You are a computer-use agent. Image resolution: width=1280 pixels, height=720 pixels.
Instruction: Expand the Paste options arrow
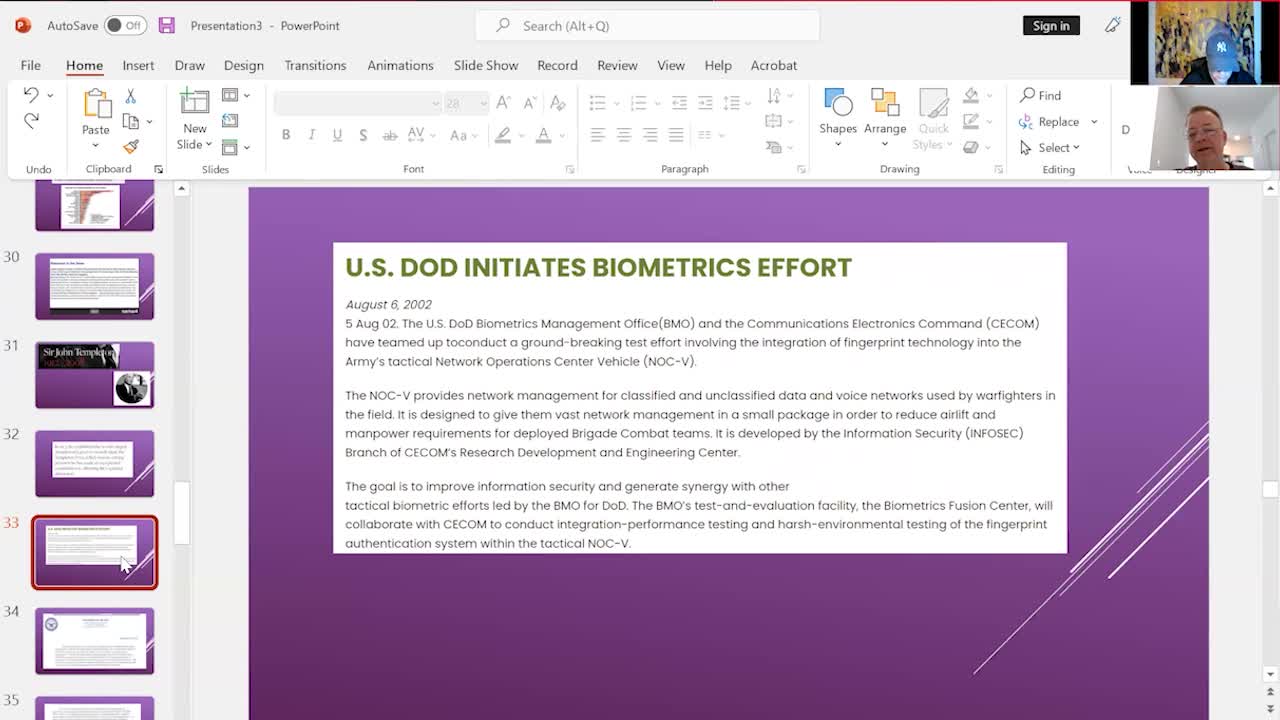click(x=96, y=146)
